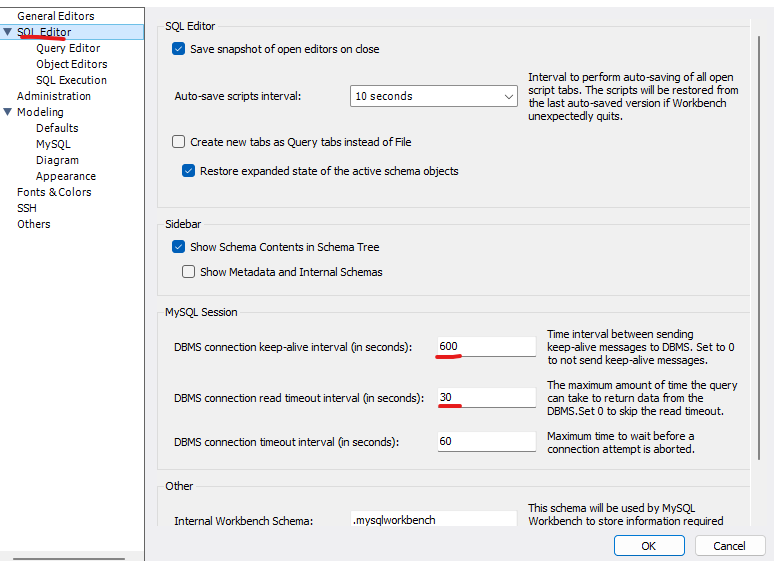Open Query Editor preferences
774x561 pixels.
coord(68,48)
